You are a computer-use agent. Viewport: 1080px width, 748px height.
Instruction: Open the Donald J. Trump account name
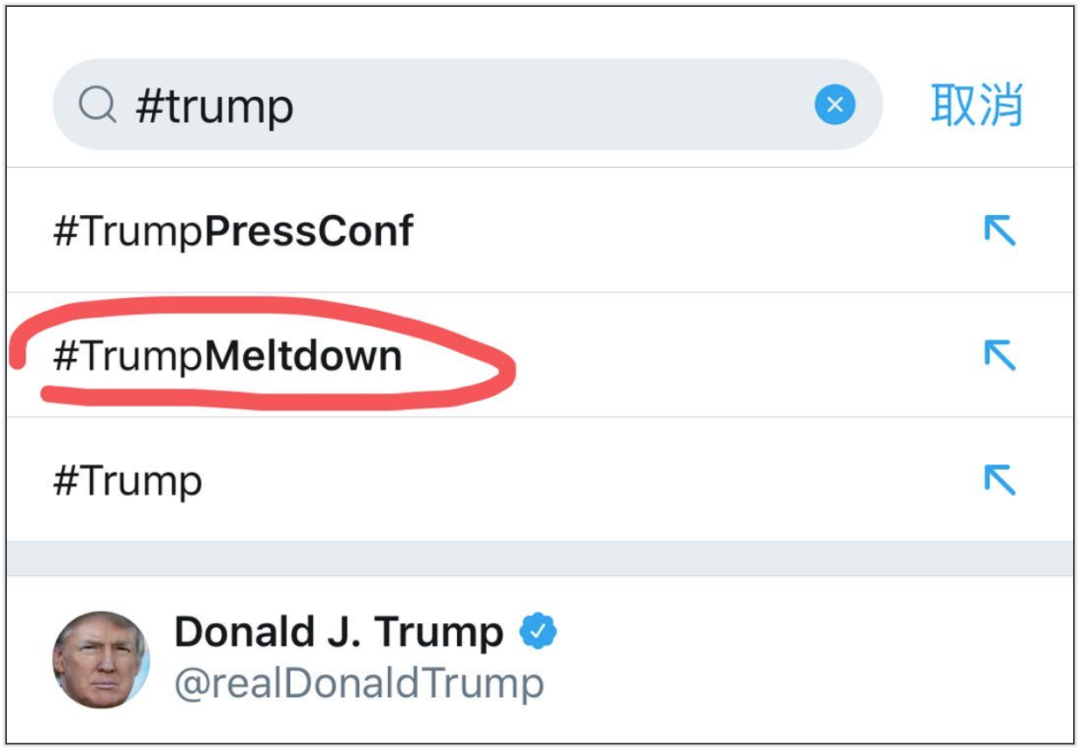pos(339,632)
